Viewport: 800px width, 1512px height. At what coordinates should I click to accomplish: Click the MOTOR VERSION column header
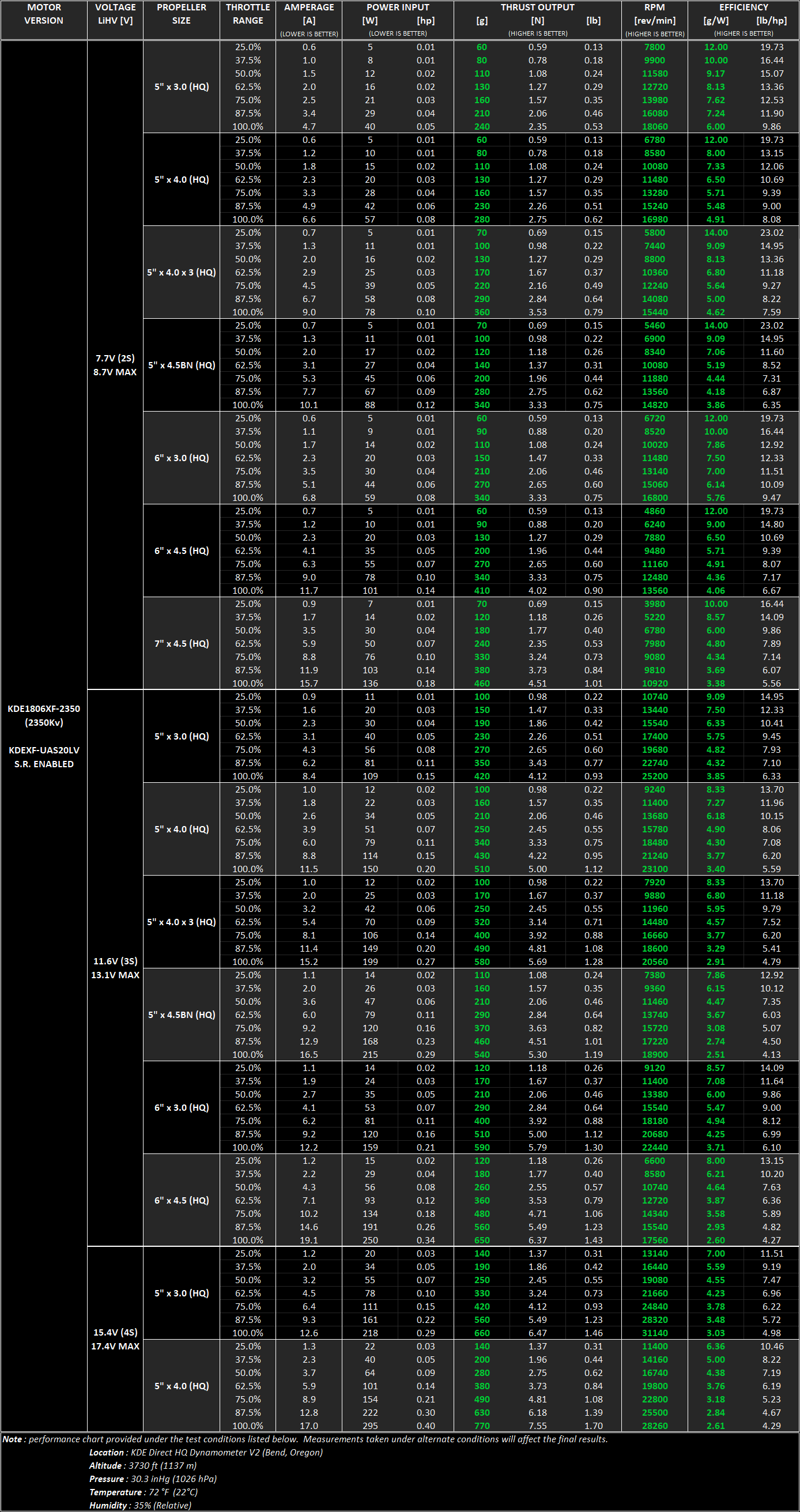click(44, 14)
